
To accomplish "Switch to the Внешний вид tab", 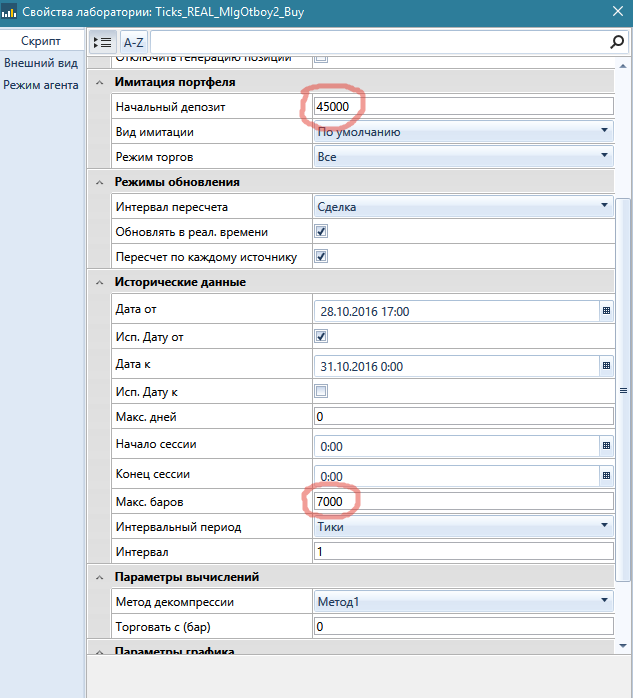I will [x=41, y=63].
